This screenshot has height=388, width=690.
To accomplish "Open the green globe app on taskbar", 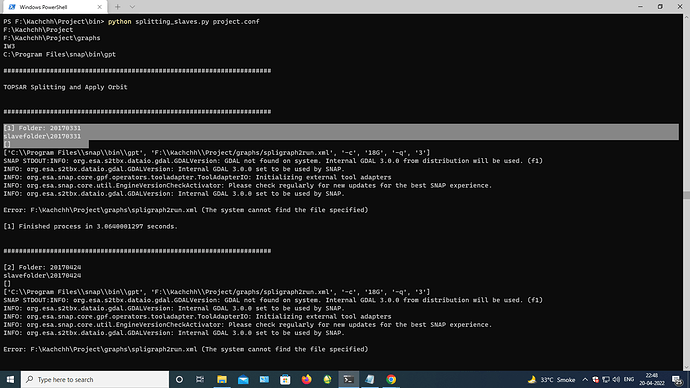I will (327, 379).
